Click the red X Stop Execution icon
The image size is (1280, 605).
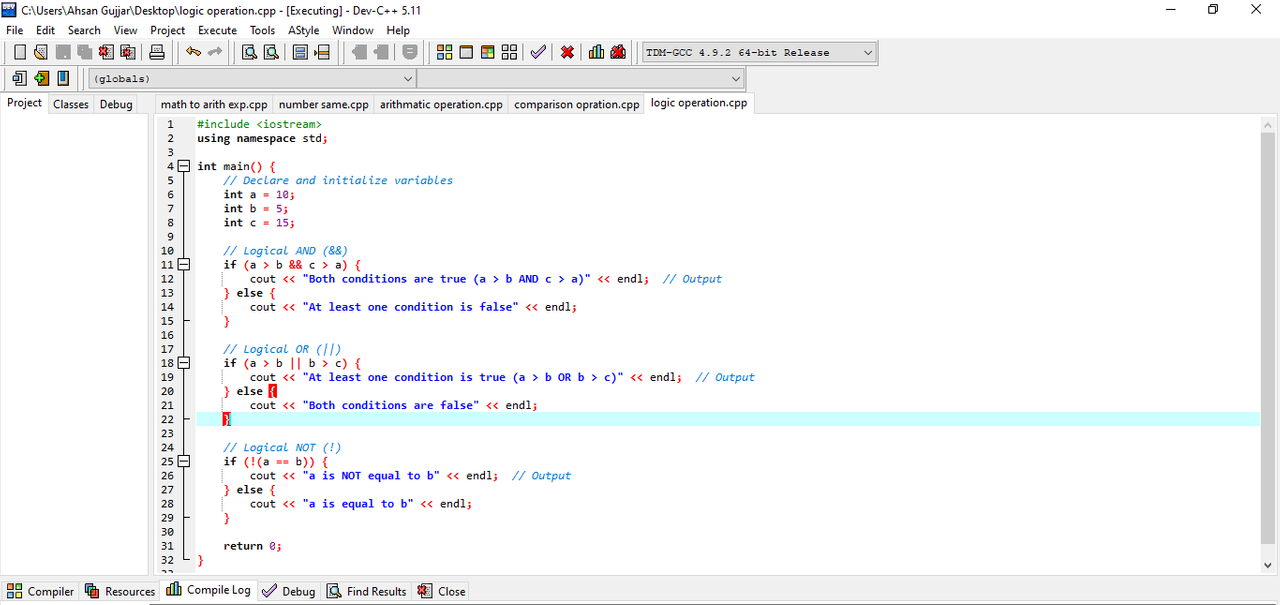tap(567, 52)
